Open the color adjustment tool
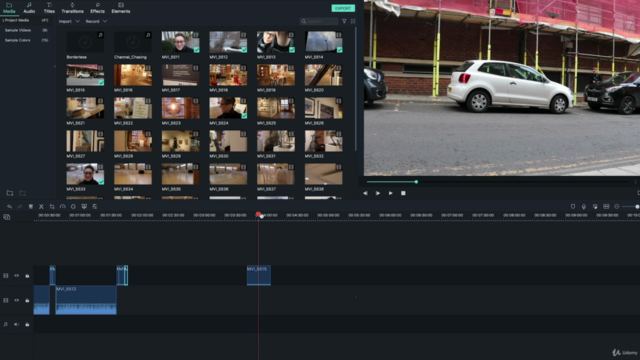Viewport: 640px width, 360px height. [x=73, y=207]
